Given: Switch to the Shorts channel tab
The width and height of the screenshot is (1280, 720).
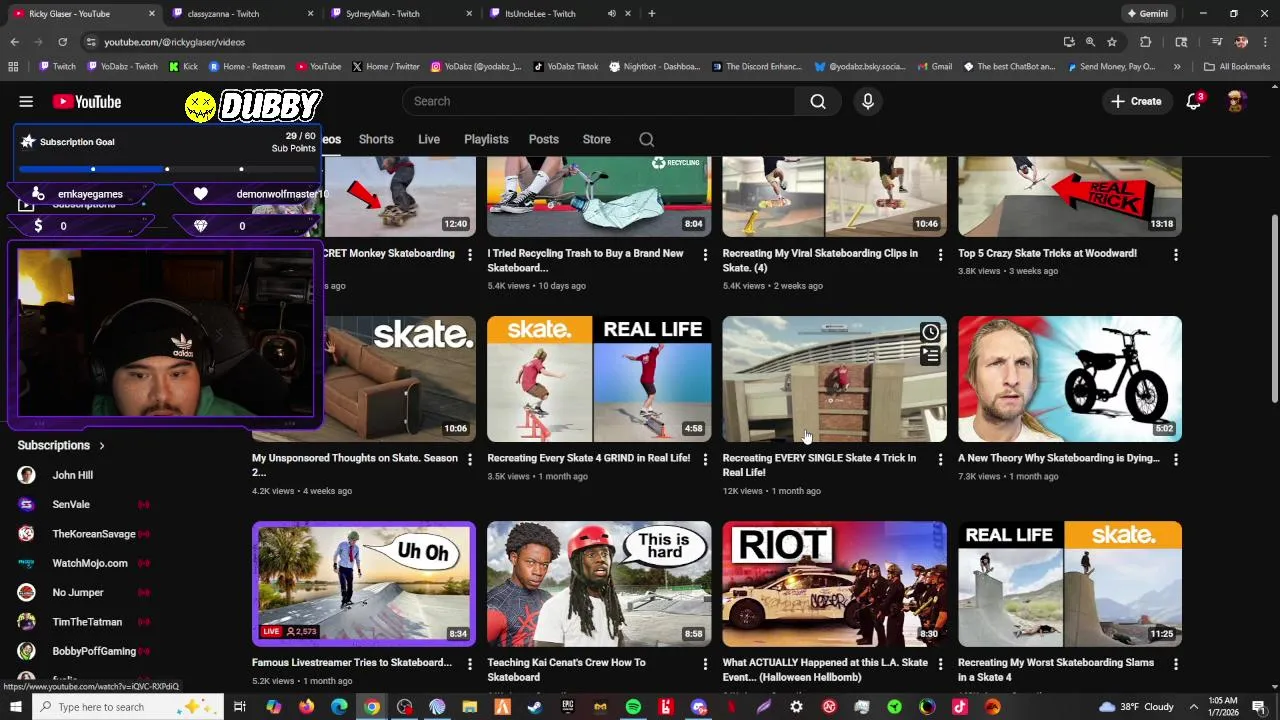Looking at the screenshot, I should pyautogui.click(x=376, y=139).
